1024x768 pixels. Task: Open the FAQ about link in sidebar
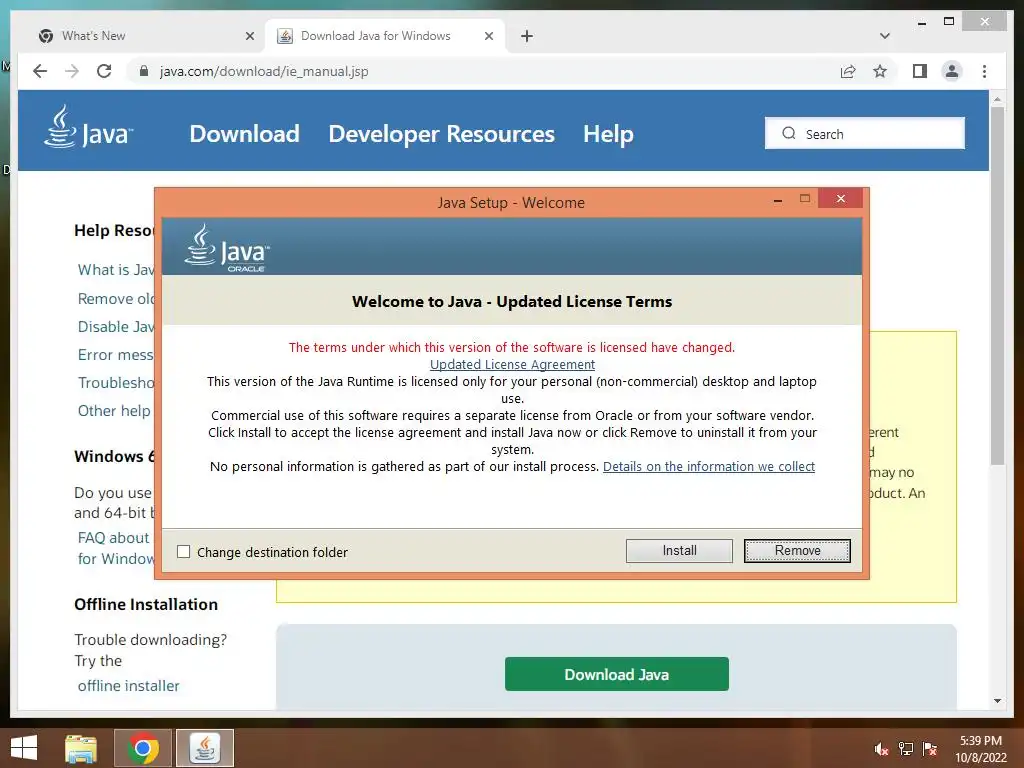pos(114,537)
